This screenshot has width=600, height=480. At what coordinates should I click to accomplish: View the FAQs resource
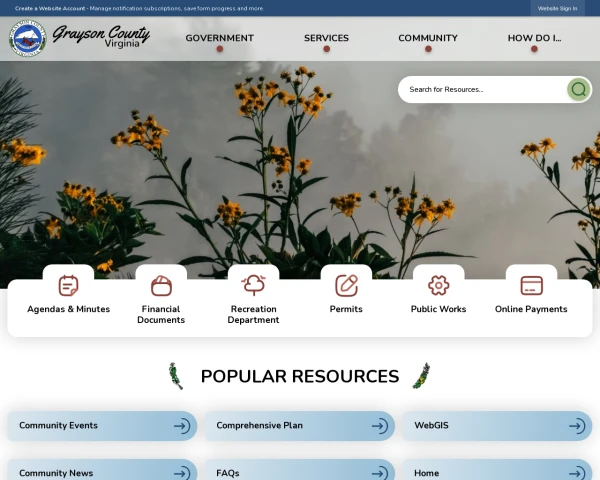[300, 470]
